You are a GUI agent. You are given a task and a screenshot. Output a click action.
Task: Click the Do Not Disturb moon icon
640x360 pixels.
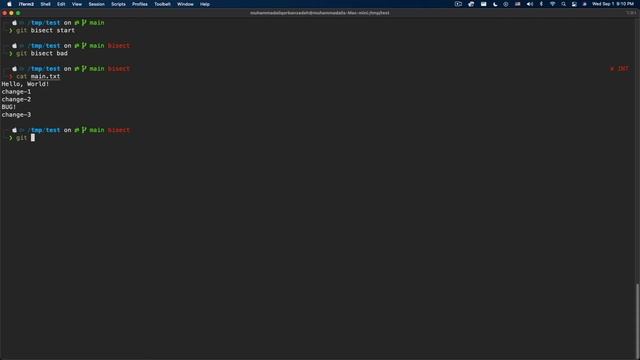(495, 4)
